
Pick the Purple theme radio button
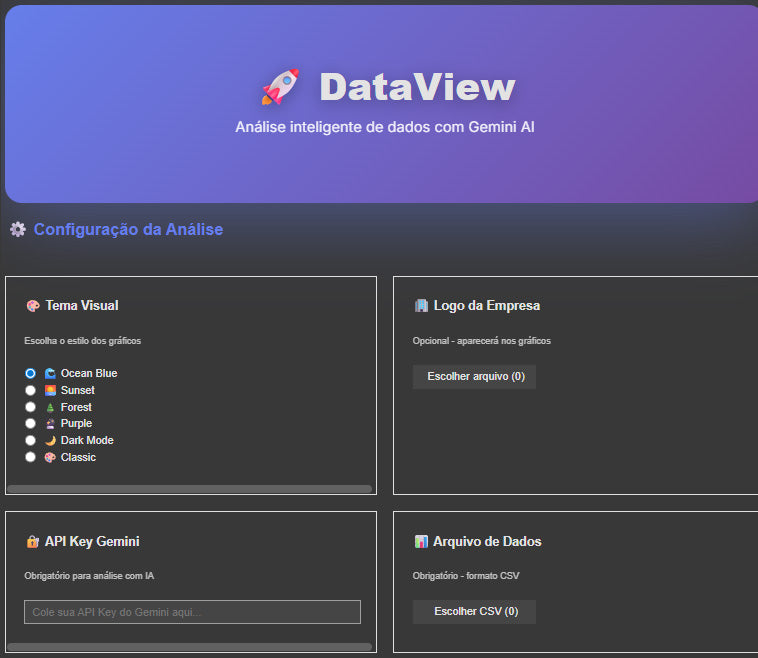30,424
